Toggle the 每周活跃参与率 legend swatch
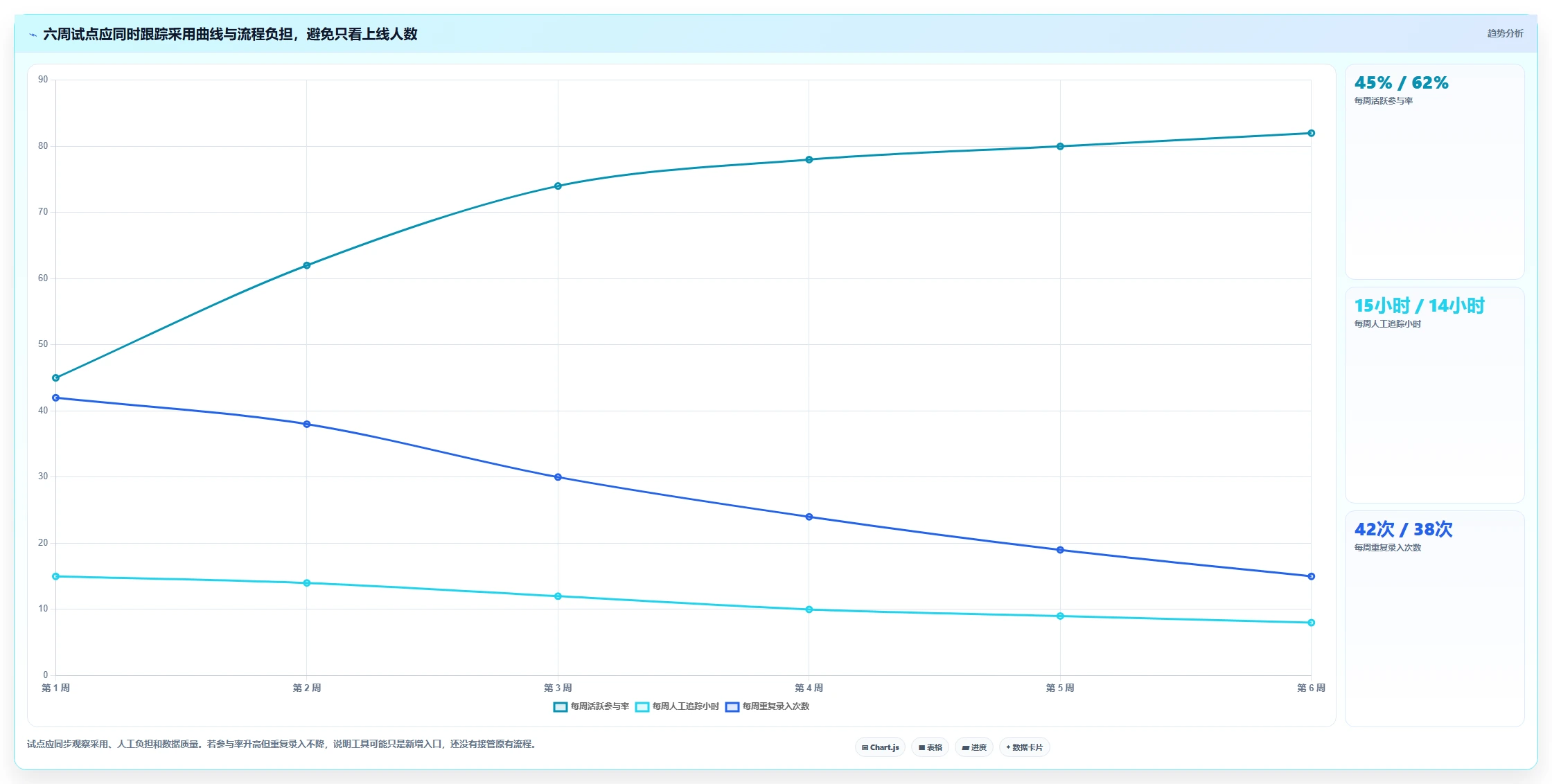This screenshot has height=784, width=1552. tap(561, 707)
